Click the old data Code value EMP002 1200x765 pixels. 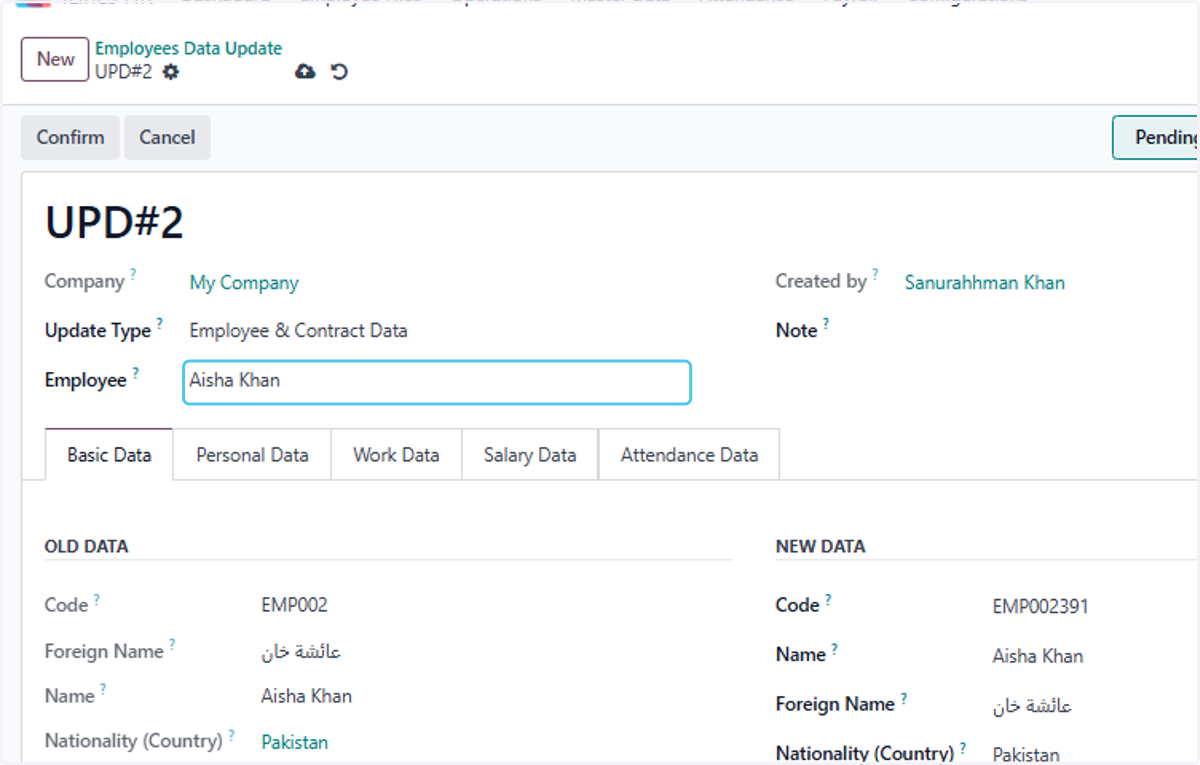tap(294, 605)
